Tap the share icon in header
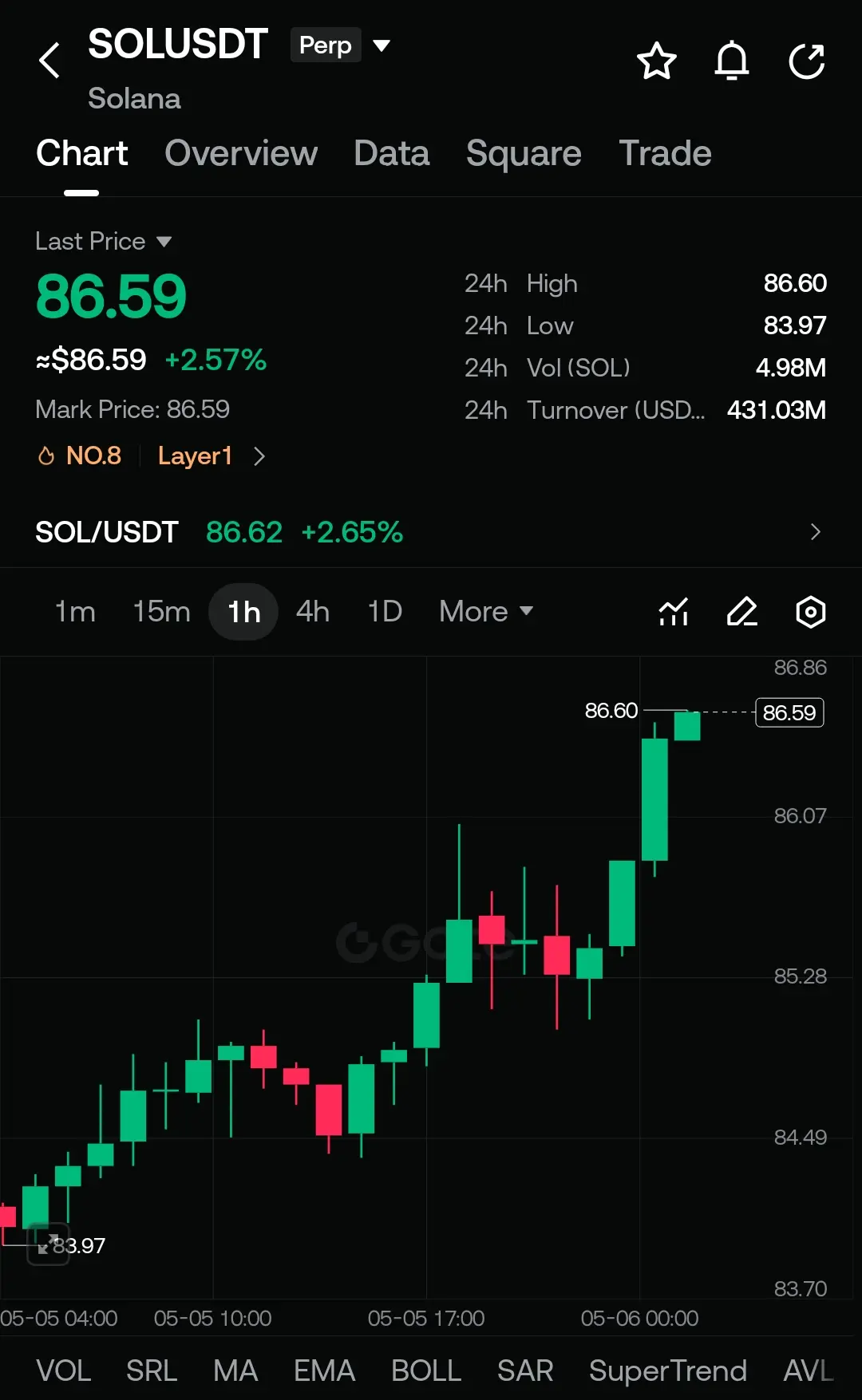The image size is (862, 1400). click(x=807, y=61)
